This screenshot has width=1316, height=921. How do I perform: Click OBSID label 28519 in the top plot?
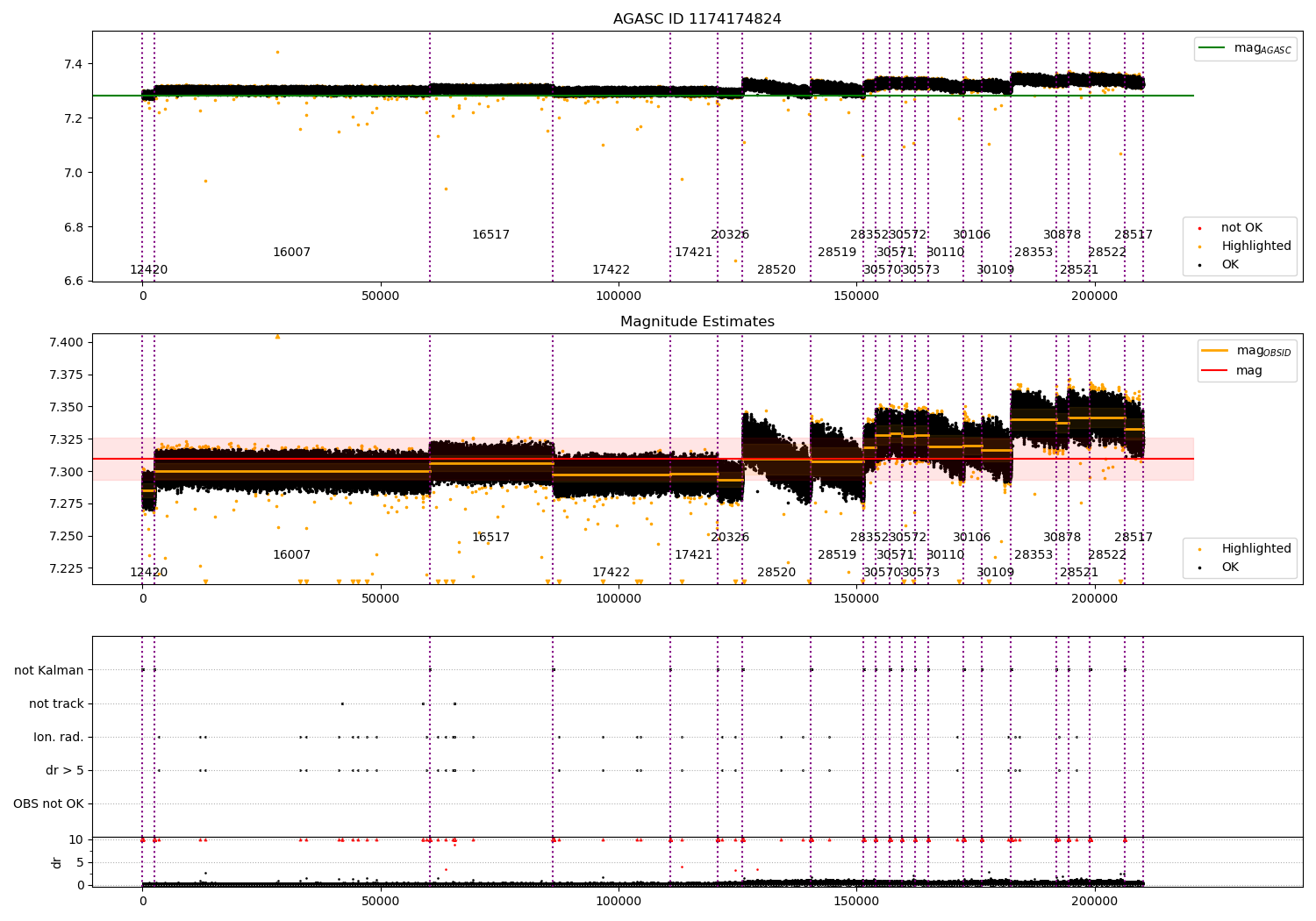coord(837,253)
